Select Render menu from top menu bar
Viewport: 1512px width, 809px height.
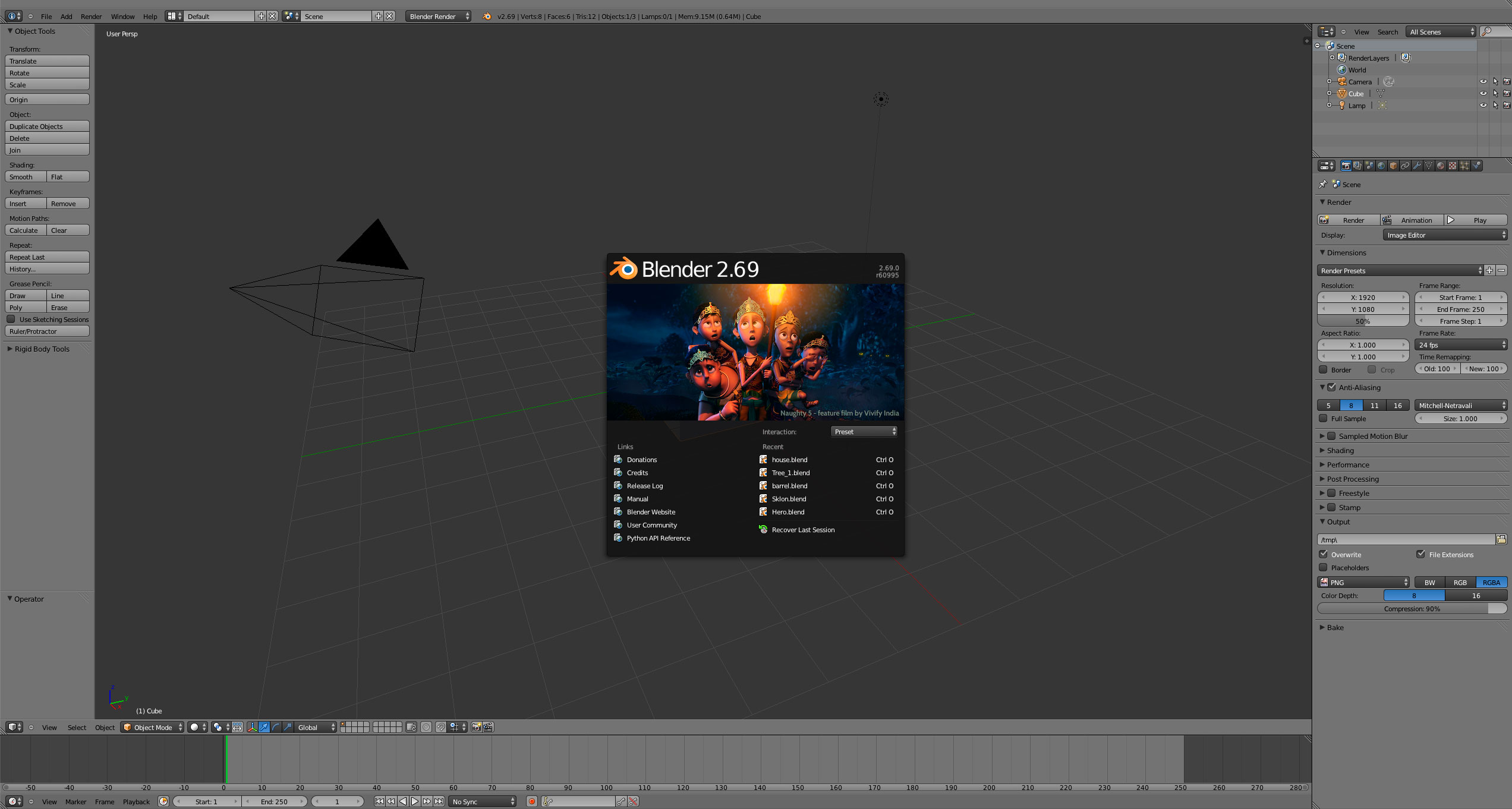click(91, 16)
